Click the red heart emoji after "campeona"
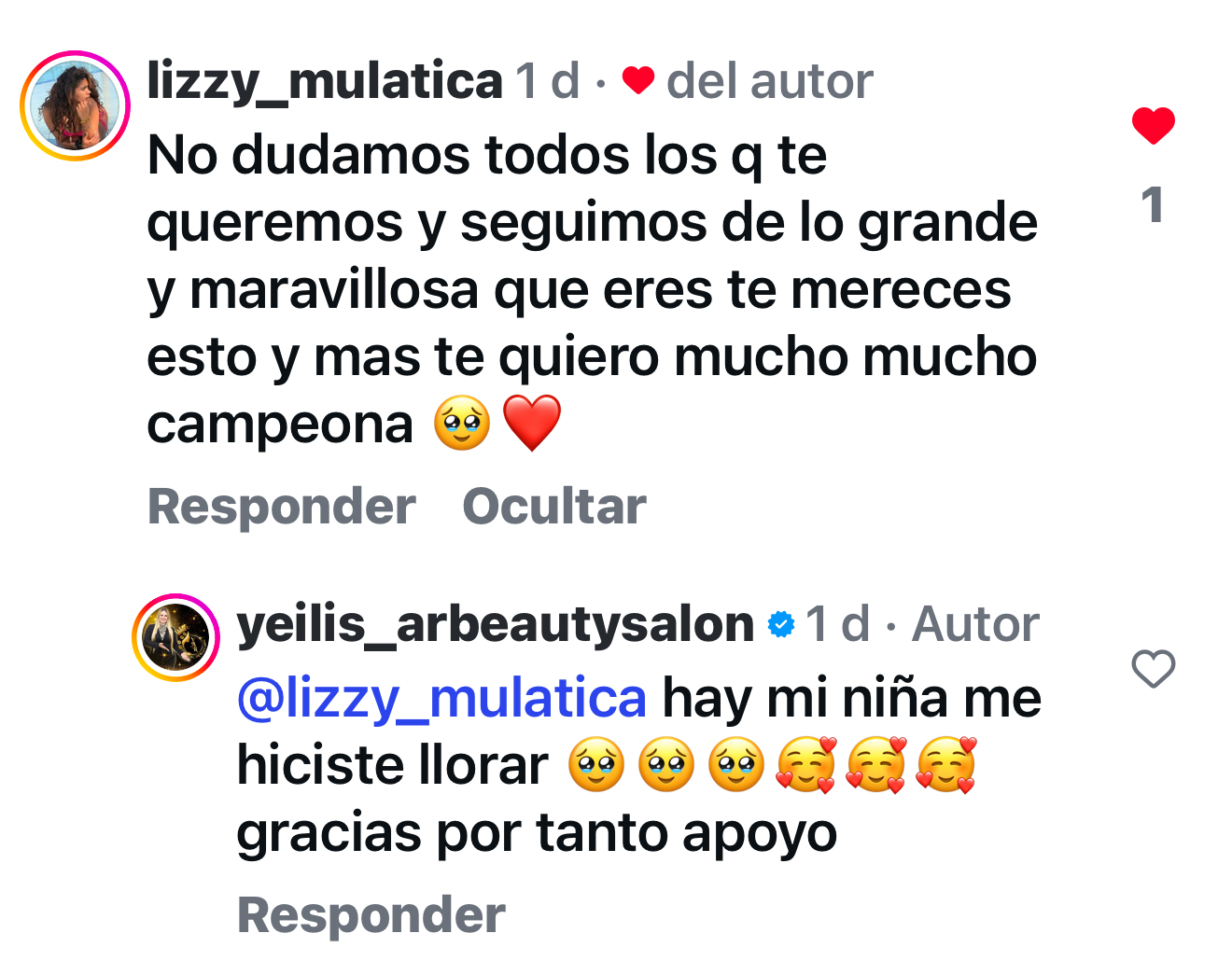Screen dimensions: 1232x975 [532, 423]
